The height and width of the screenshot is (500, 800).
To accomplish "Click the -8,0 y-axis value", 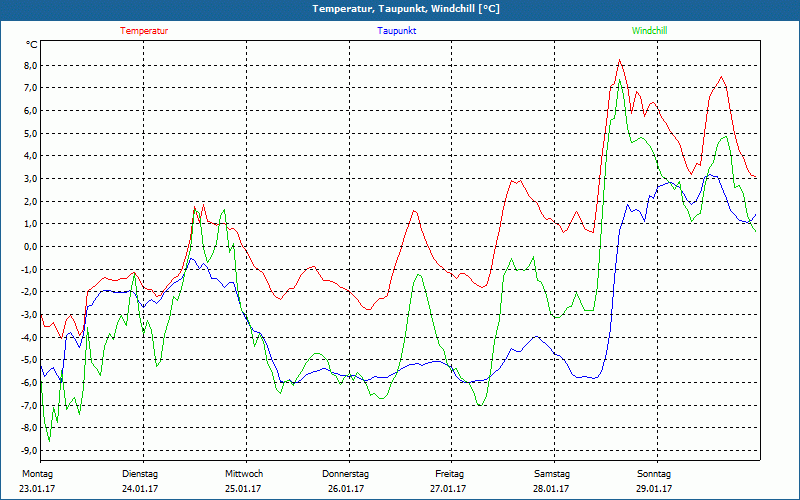I will [x=30, y=428].
